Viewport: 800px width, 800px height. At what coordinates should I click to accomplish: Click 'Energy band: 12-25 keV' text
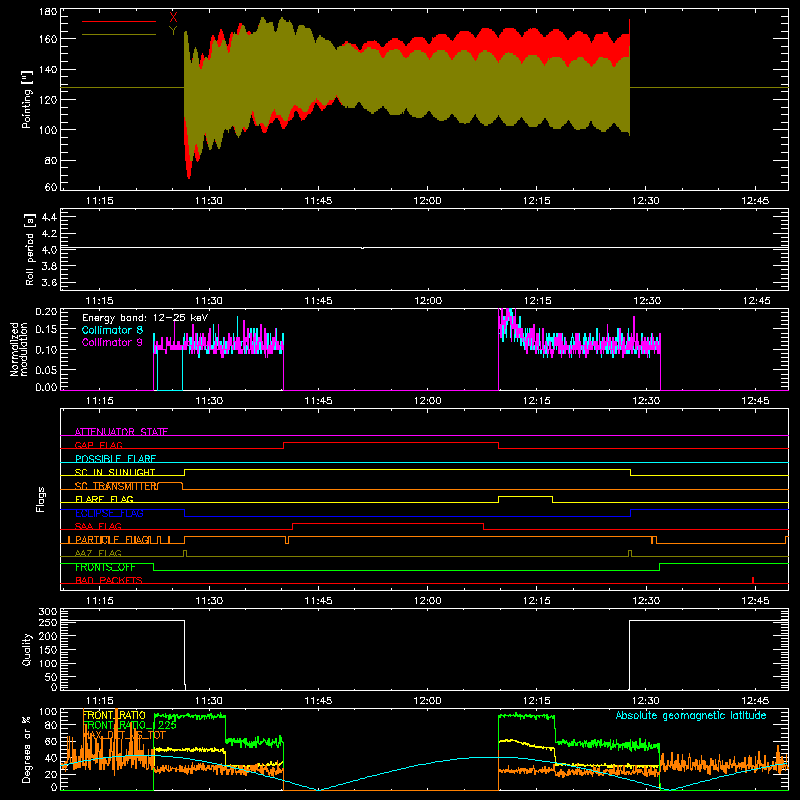(x=145, y=318)
